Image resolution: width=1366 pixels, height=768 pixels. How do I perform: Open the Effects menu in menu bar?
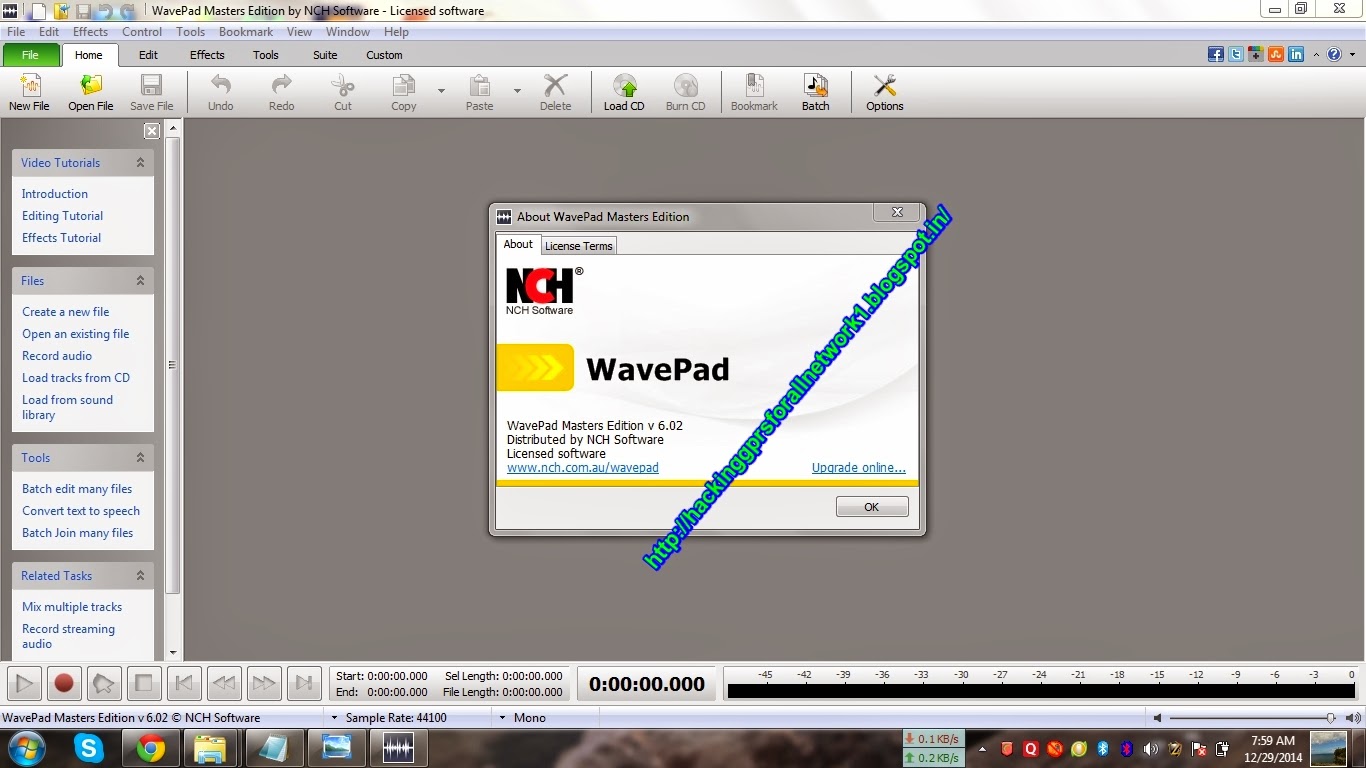tap(90, 32)
